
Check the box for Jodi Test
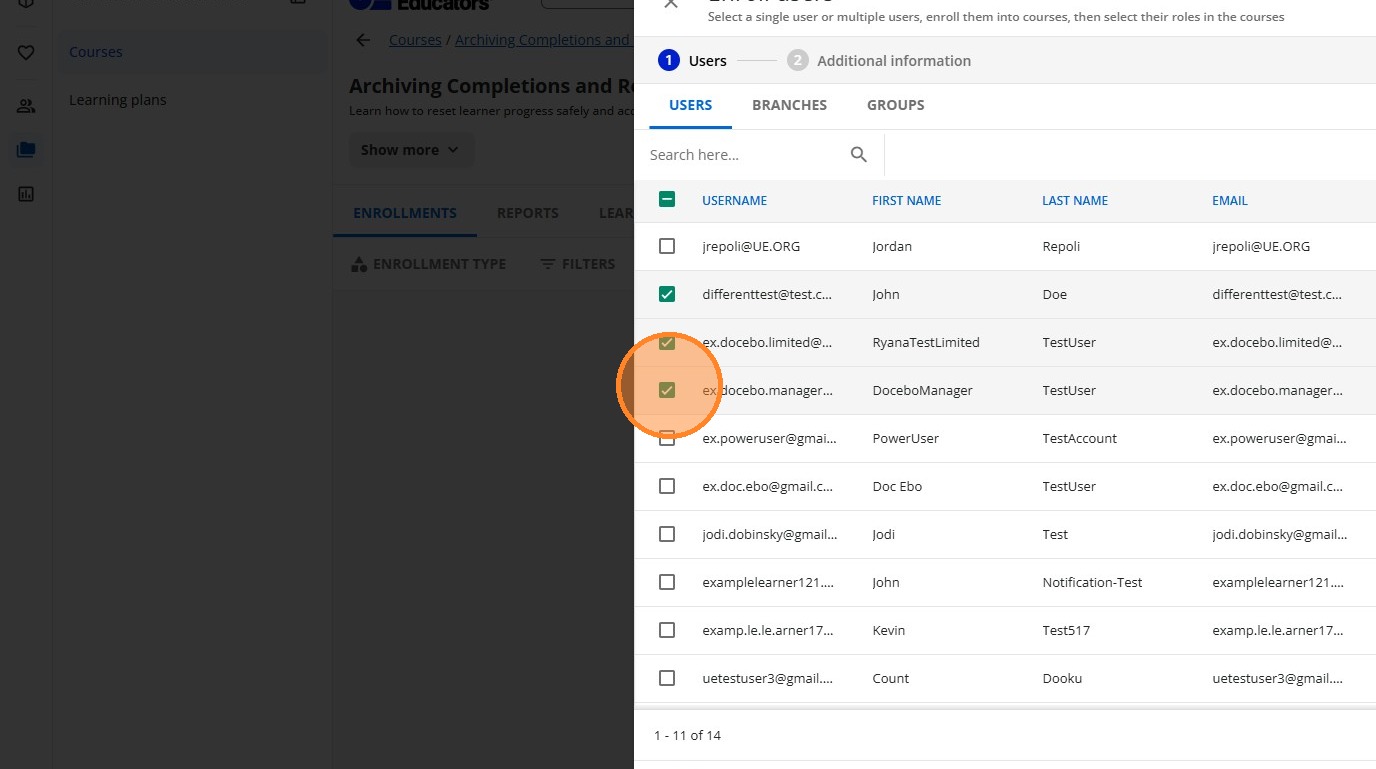(667, 534)
